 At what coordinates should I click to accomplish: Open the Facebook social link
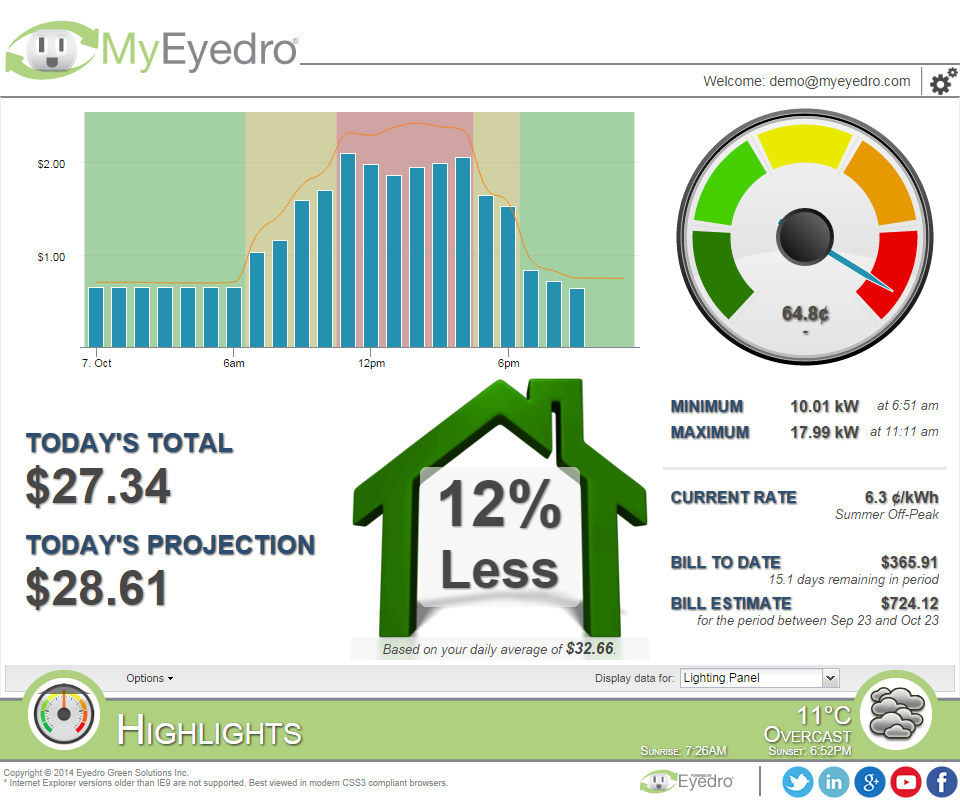[x=941, y=782]
